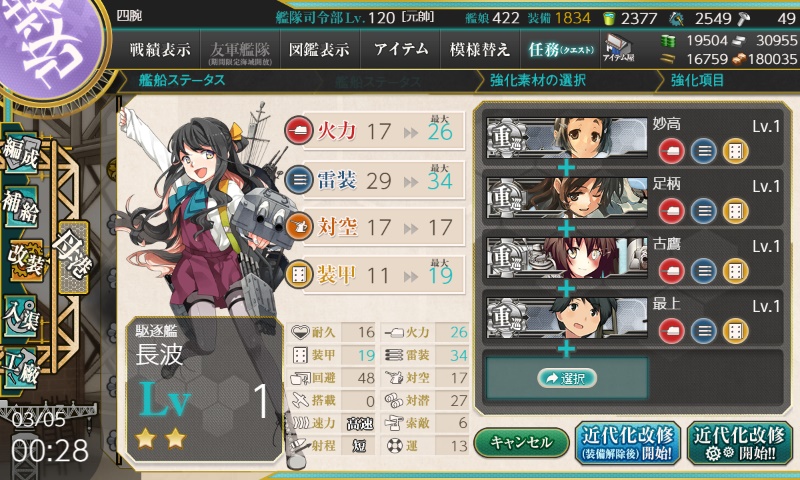The width and height of the screenshot is (800, 480).
Task: Open the 戦績表示 records menu
Action: (160, 50)
